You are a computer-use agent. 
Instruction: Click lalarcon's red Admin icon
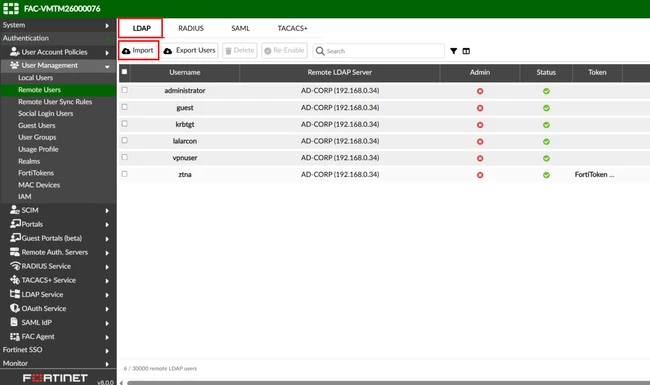pos(480,142)
